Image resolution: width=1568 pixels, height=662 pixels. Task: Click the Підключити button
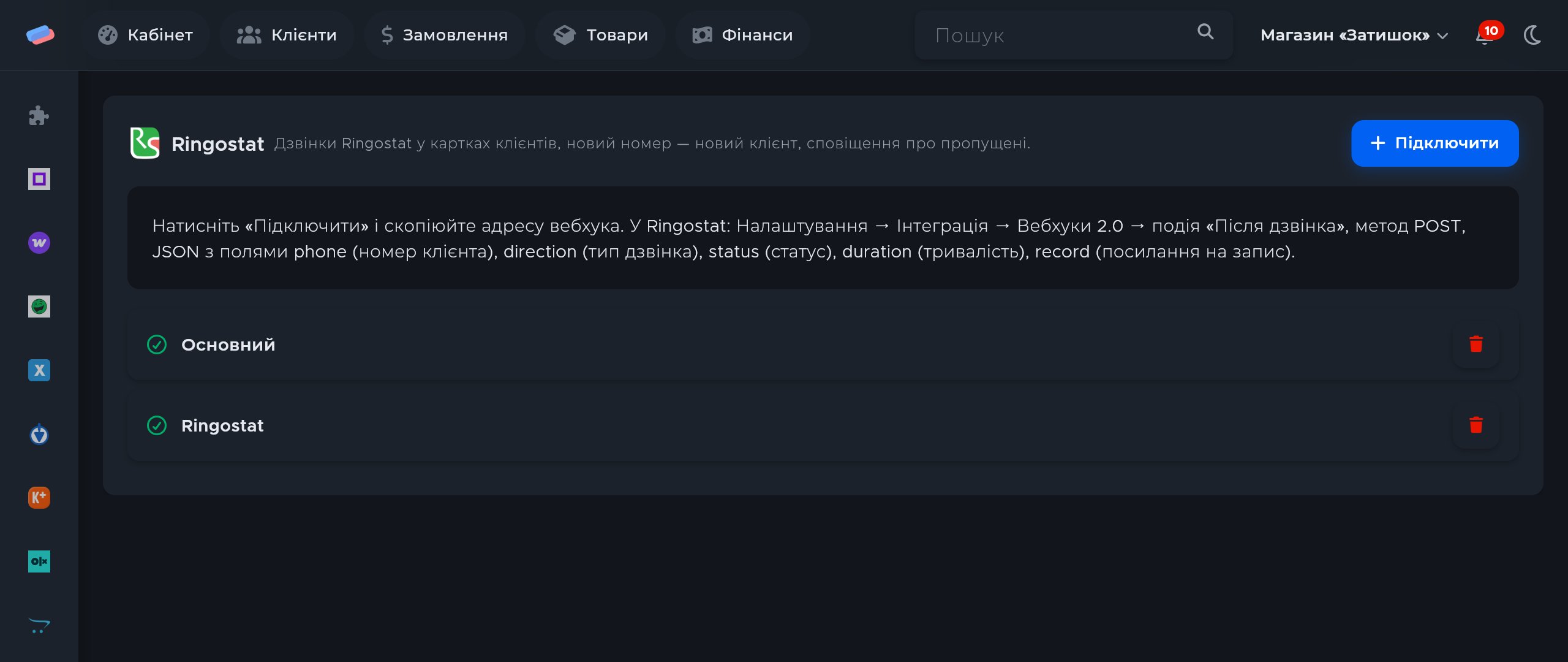point(1434,143)
